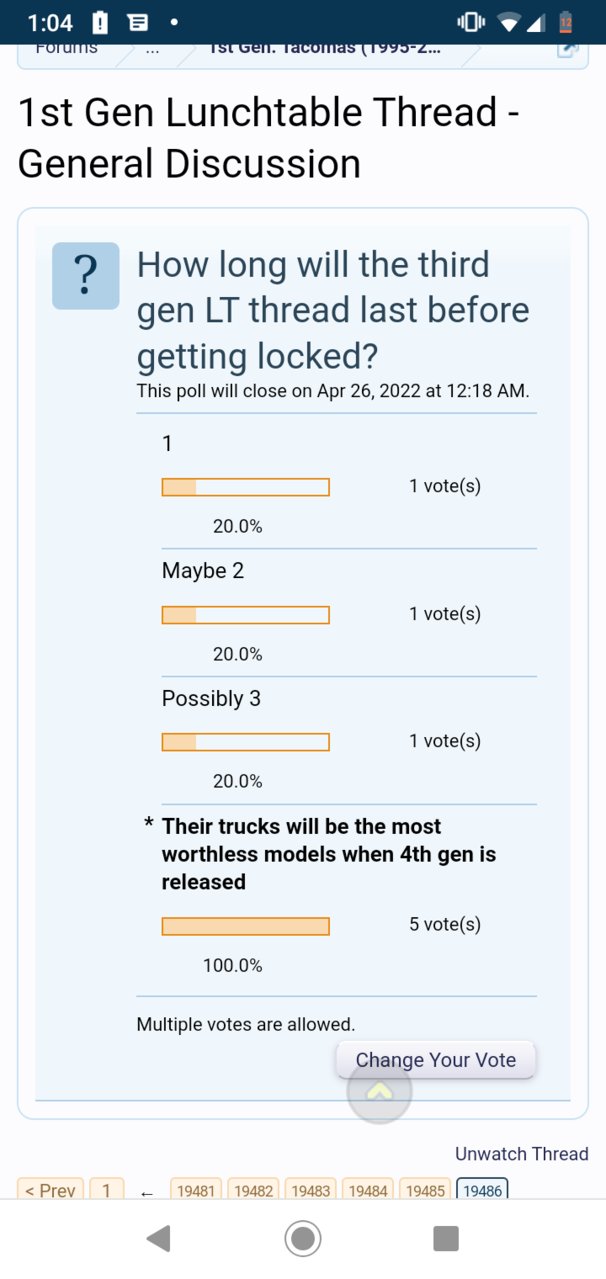Tap the Android back triangle icon
This screenshot has height=1279, width=606.
pyautogui.click(x=158, y=1239)
